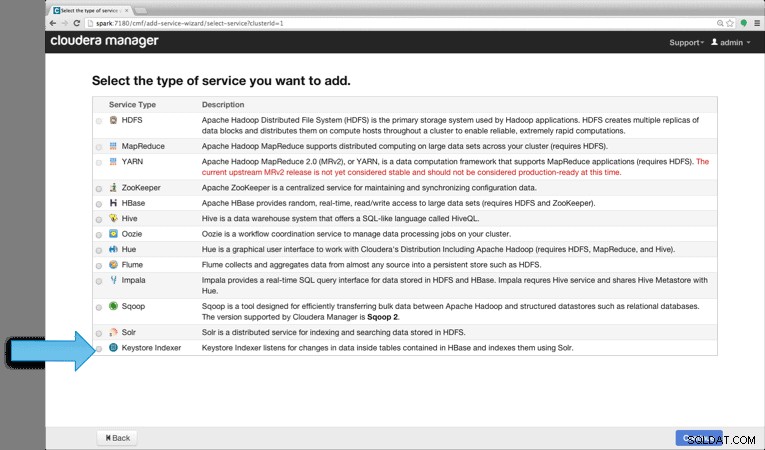Reload the current page

tap(77, 23)
